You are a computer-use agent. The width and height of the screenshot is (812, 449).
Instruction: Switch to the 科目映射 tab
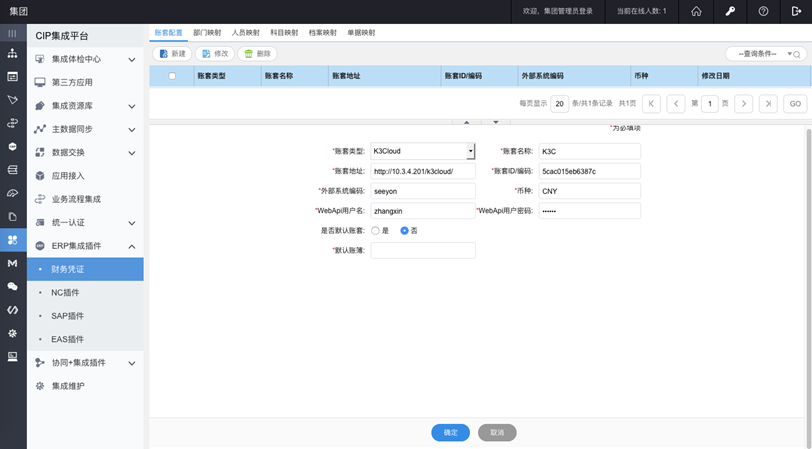coord(284,32)
